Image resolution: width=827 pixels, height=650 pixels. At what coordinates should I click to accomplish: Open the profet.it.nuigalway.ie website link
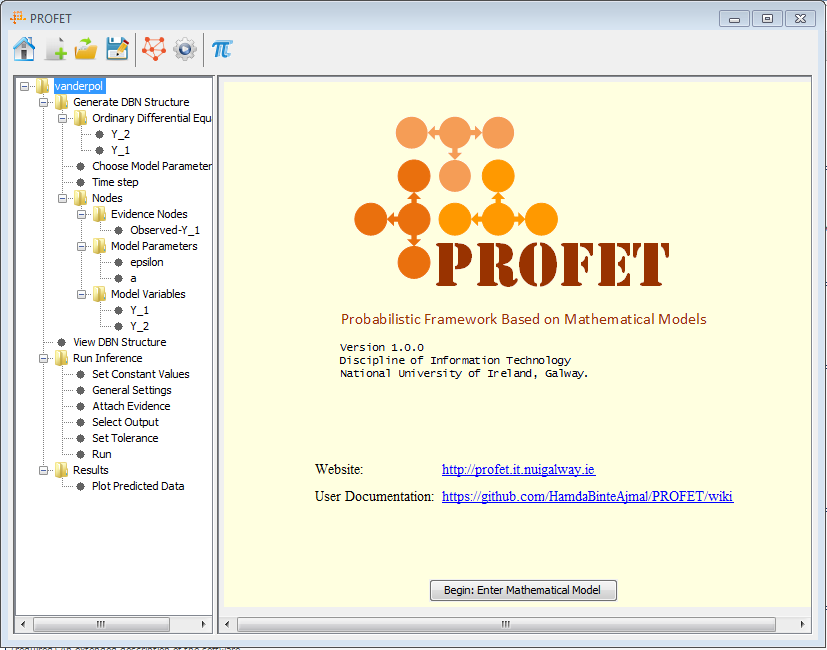(x=518, y=469)
